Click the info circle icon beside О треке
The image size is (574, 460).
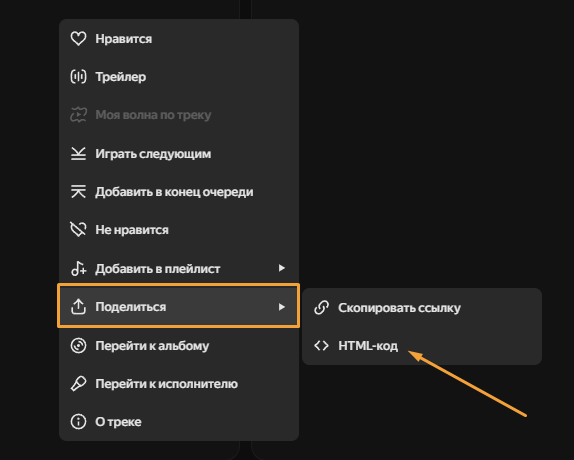(78, 422)
